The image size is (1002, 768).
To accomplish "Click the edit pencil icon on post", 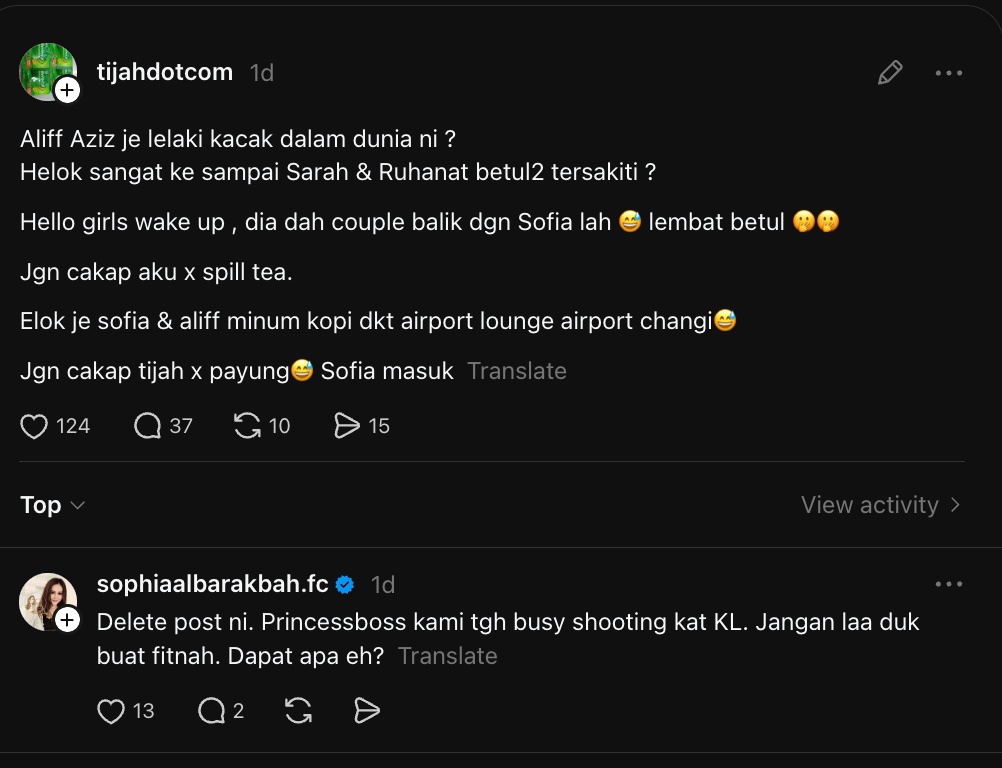I will [889, 73].
